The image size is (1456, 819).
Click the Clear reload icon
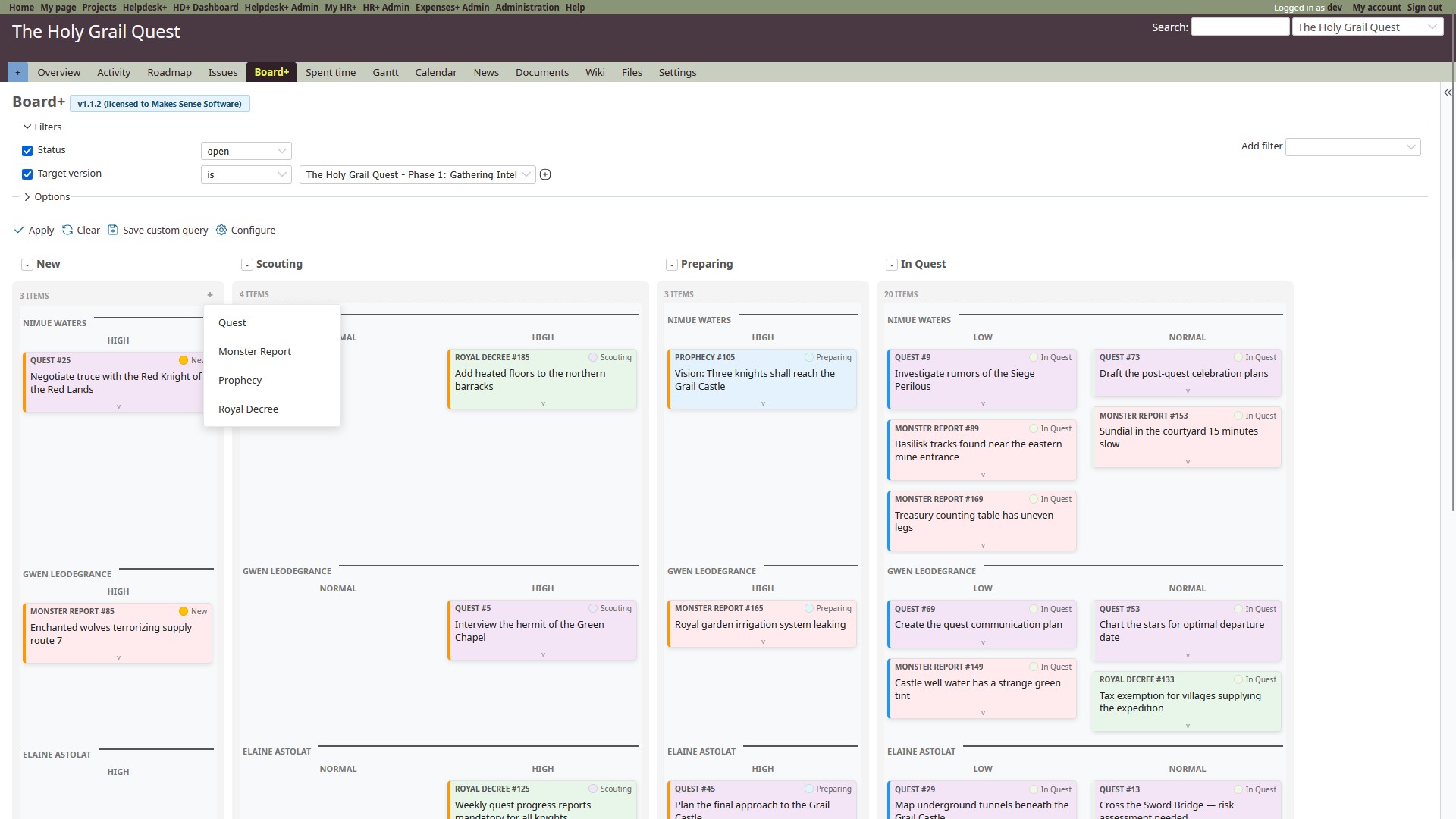point(67,231)
